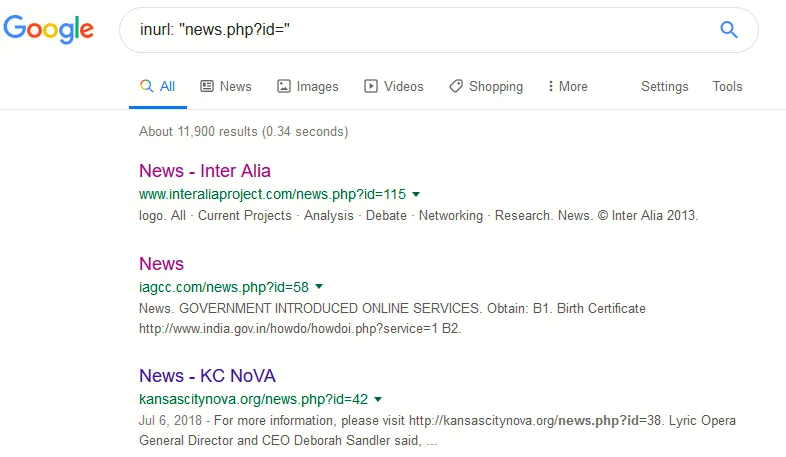Click the india.gov.in howdoi URL text
Viewport: 786px width, 457px height.
click(x=288, y=329)
